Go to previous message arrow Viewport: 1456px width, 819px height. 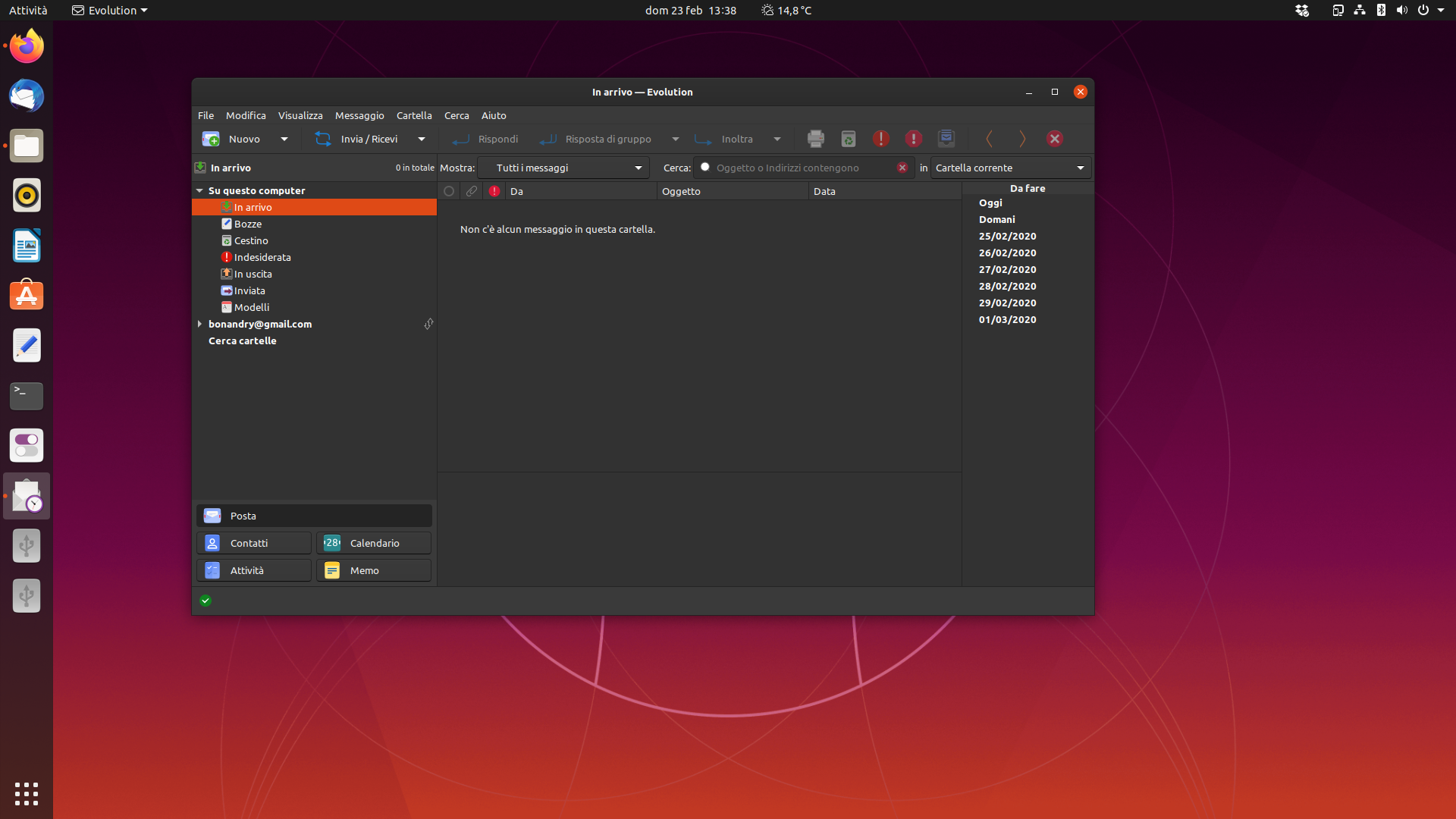989,139
